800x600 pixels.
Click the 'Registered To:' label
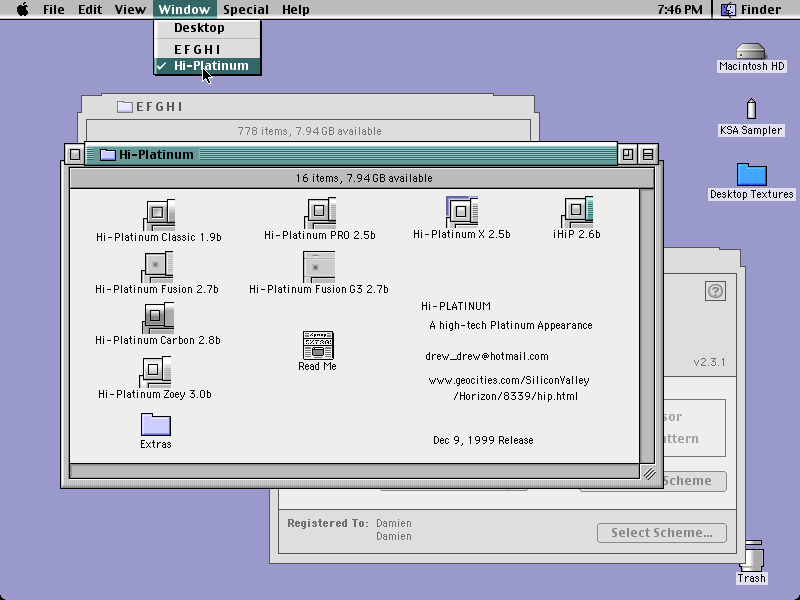(x=328, y=523)
